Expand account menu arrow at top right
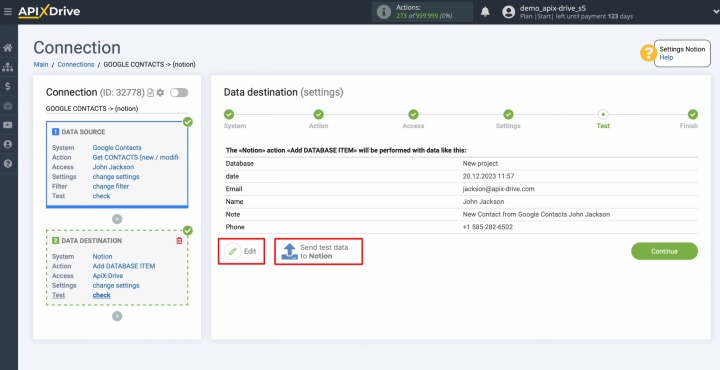This screenshot has height=370, width=720. (716, 12)
